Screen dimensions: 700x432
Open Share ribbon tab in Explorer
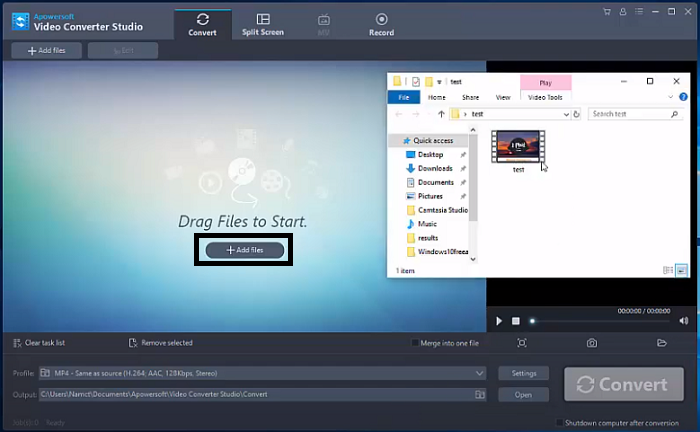coord(471,97)
